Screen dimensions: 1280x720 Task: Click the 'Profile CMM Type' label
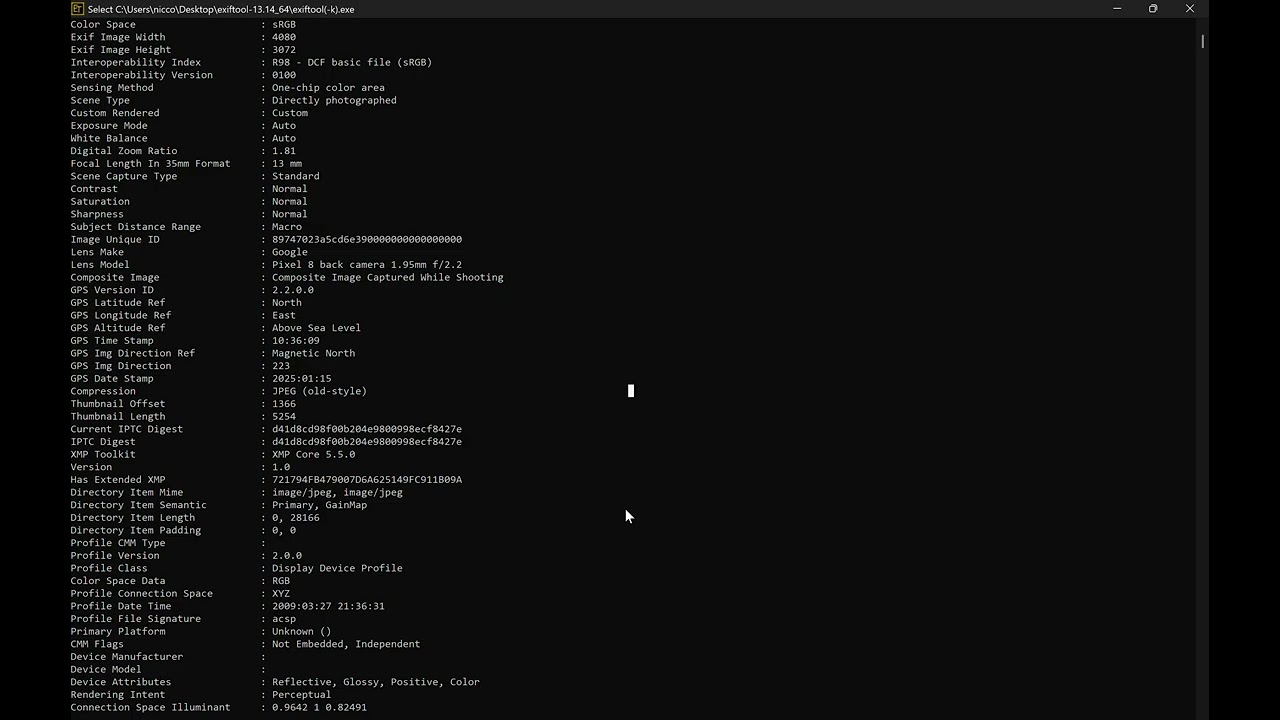click(x=118, y=543)
